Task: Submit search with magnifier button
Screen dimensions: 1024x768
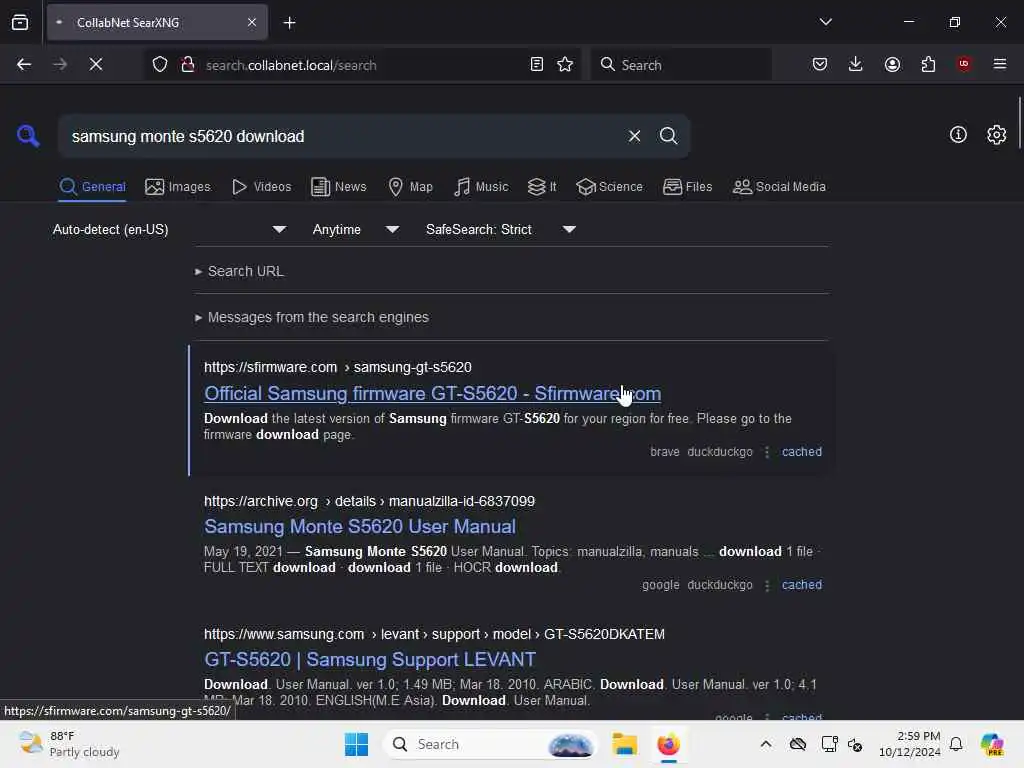Action: (x=668, y=136)
